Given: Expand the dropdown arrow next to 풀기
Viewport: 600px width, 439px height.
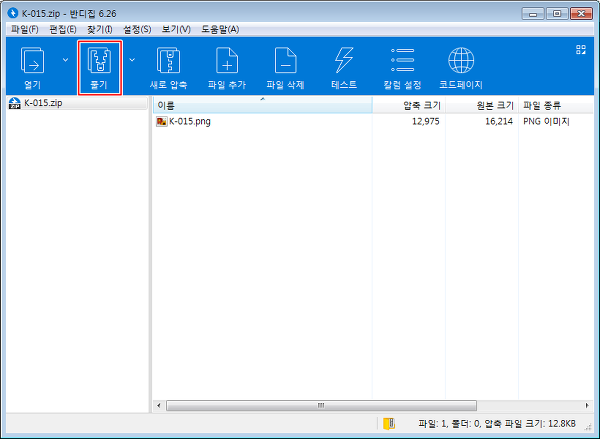Looking at the screenshot, I should tap(132, 60).
